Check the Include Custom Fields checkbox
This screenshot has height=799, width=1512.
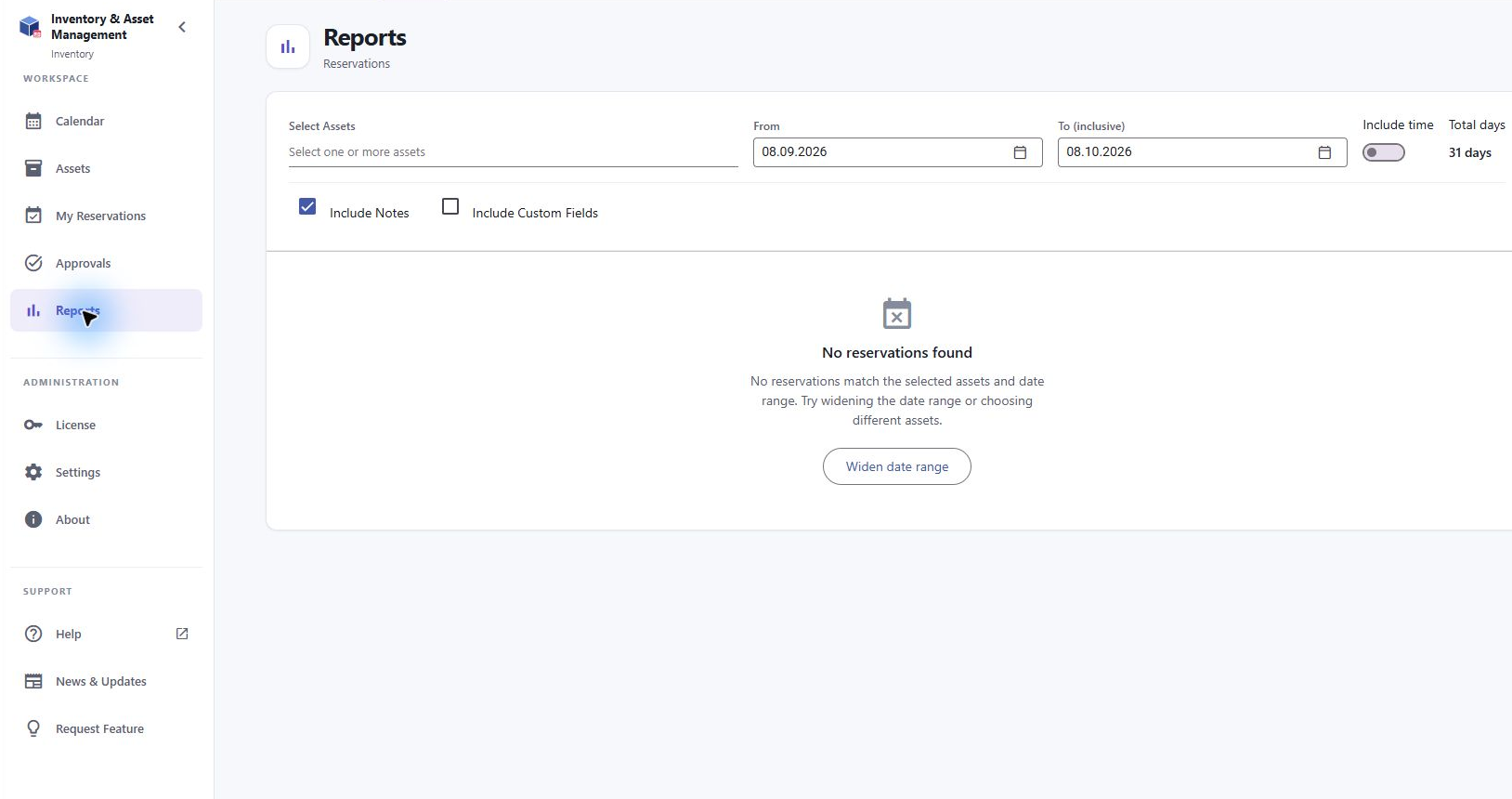click(x=450, y=206)
